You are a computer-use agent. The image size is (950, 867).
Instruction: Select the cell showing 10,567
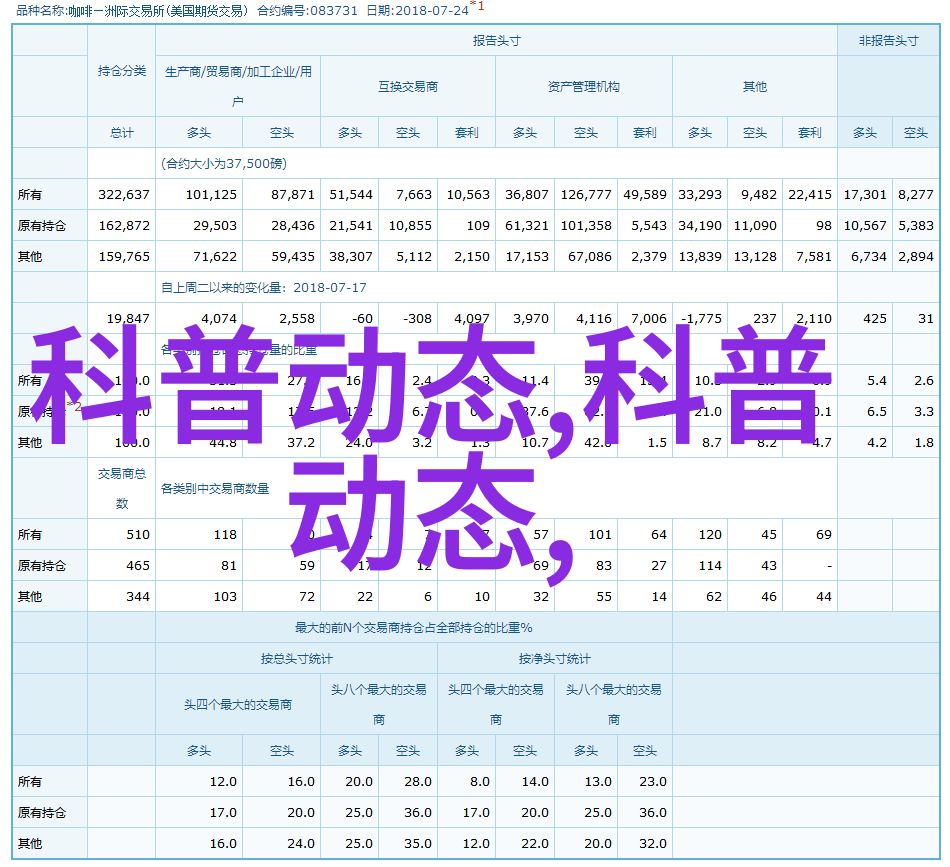point(865,225)
